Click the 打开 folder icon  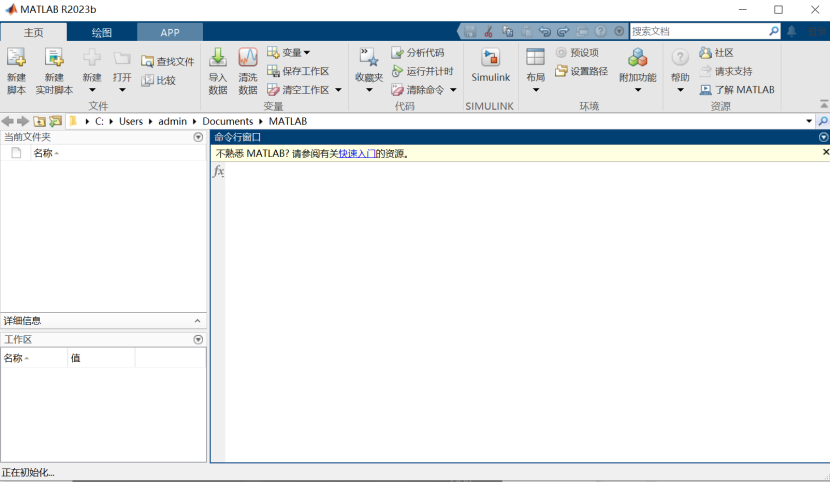click(x=122, y=59)
